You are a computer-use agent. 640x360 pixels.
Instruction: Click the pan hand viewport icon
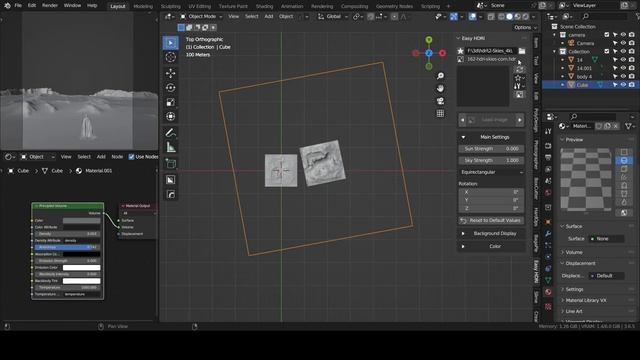pos(440,88)
